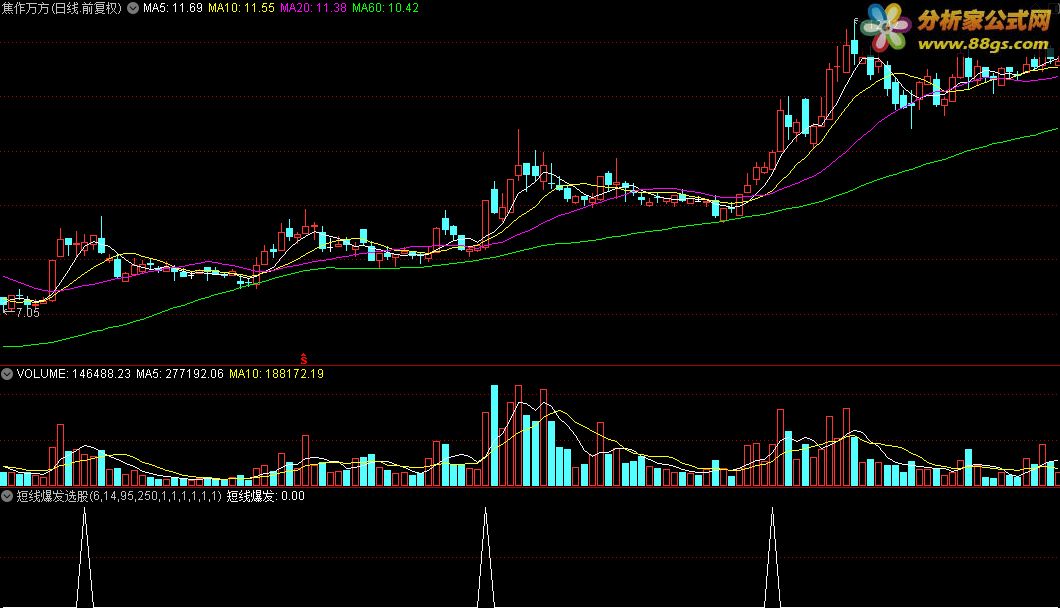The image size is (1060, 608).
Task: Click the first 短线爆发 signal spike
Action: tap(85, 558)
